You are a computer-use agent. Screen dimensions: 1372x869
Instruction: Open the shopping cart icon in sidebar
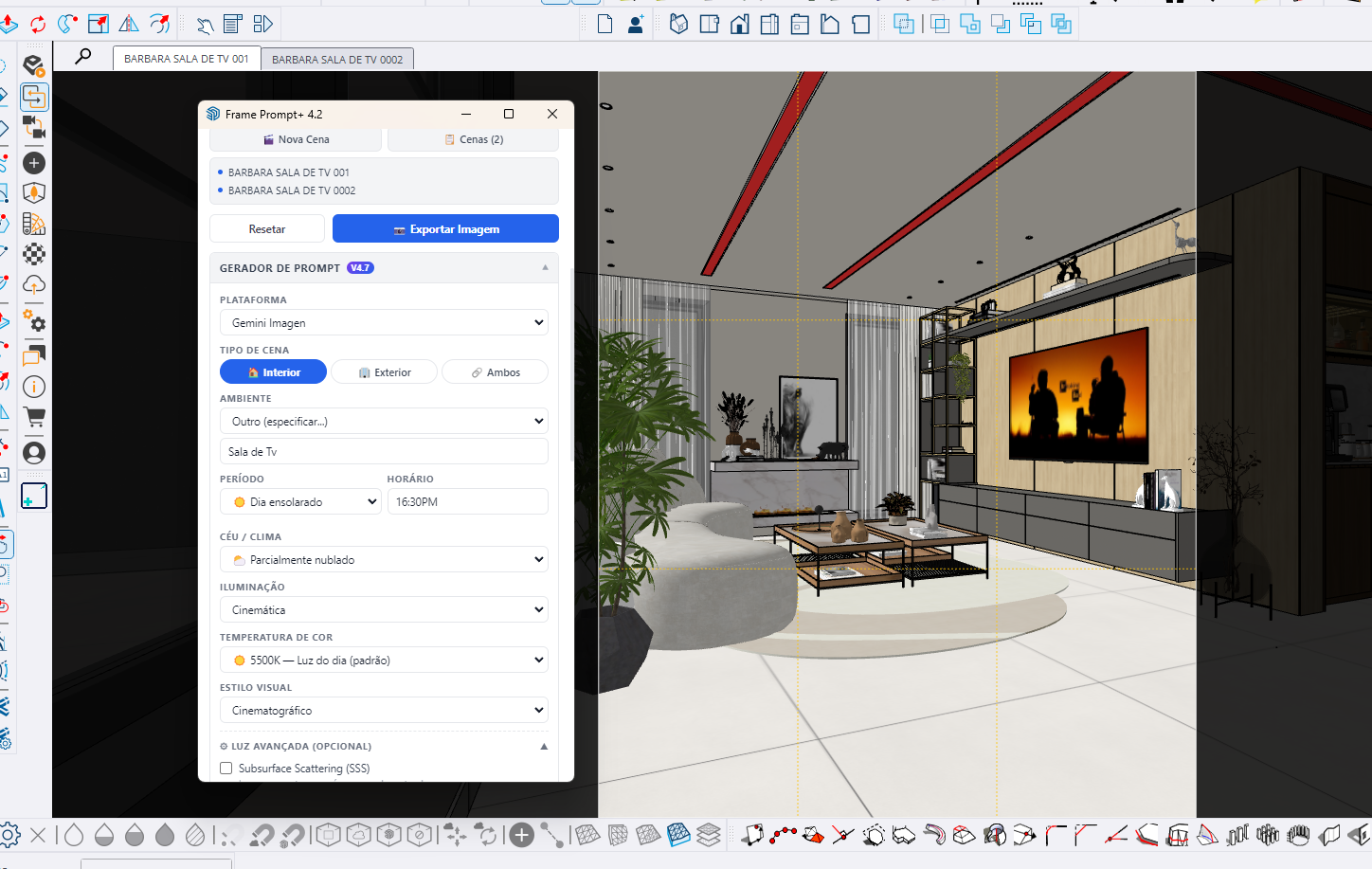coord(34,417)
